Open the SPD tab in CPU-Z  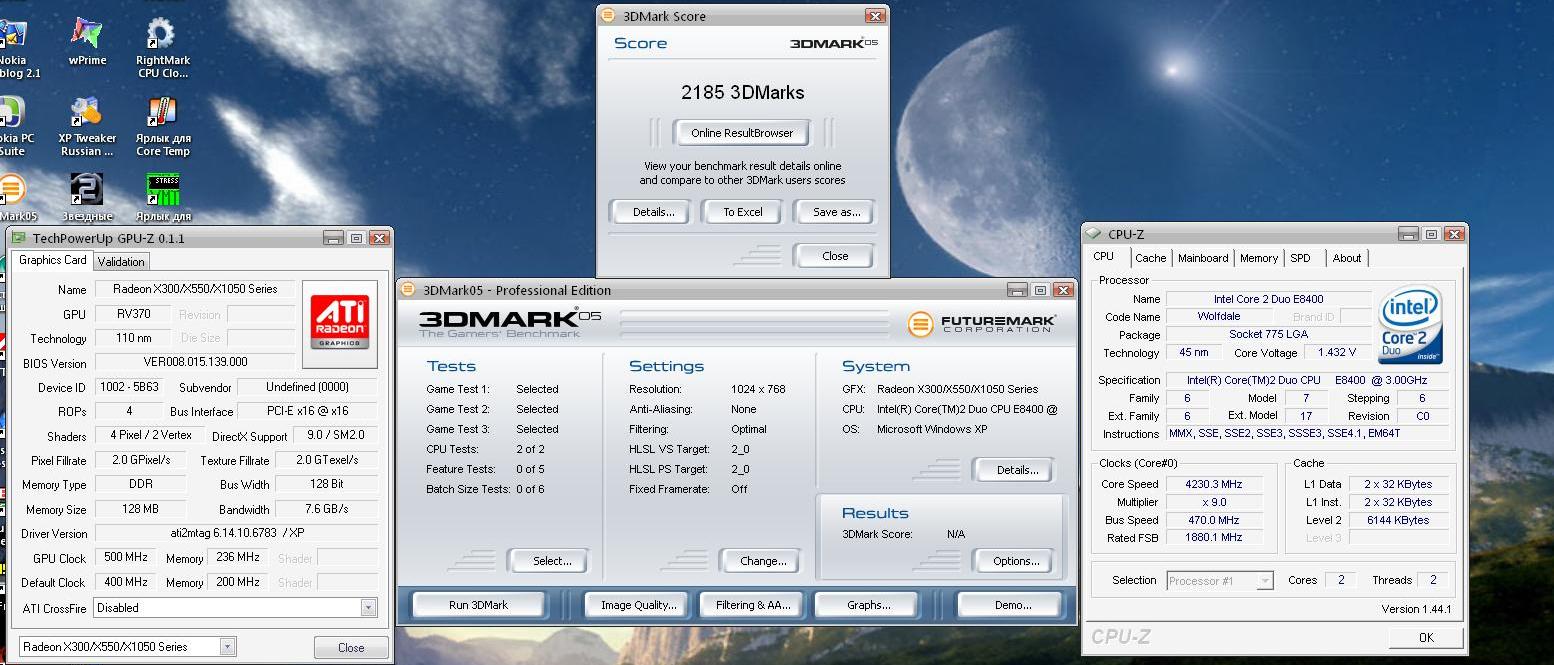(x=1300, y=258)
